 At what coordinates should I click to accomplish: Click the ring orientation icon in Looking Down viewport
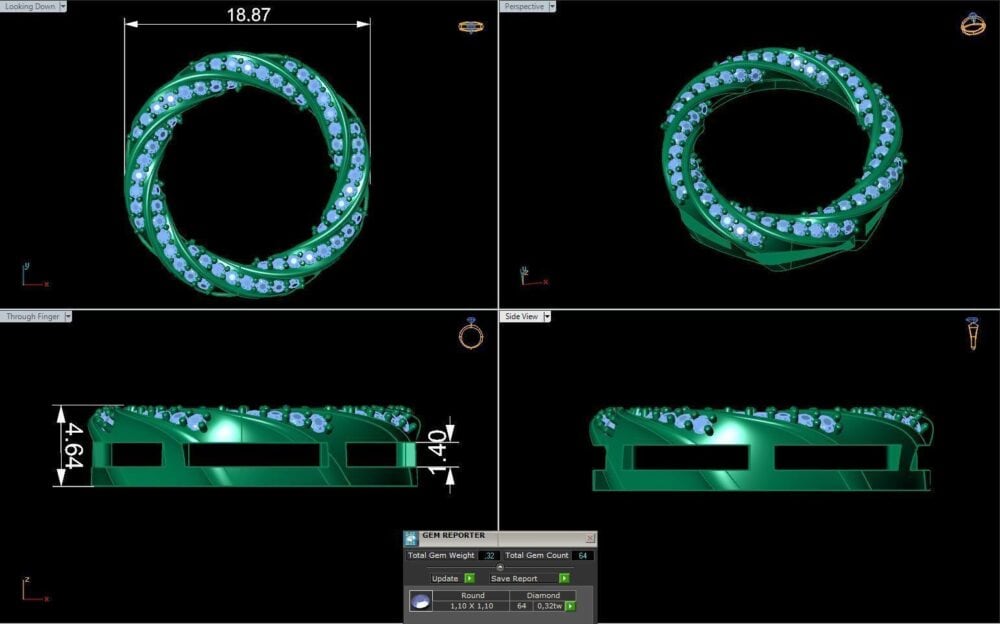tap(469, 26)
